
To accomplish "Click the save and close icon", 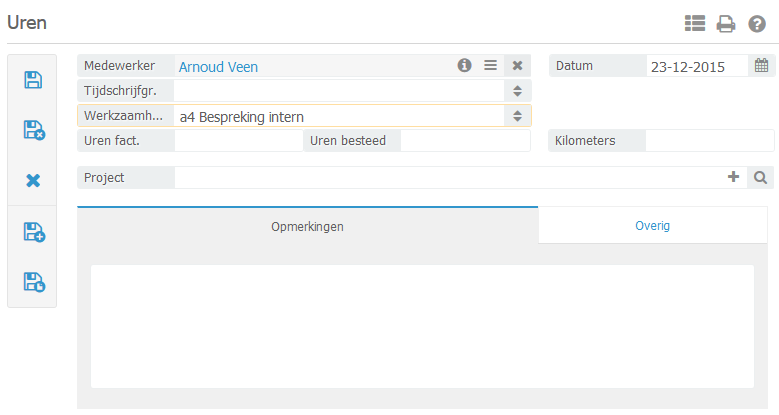I will click(33, 130).
